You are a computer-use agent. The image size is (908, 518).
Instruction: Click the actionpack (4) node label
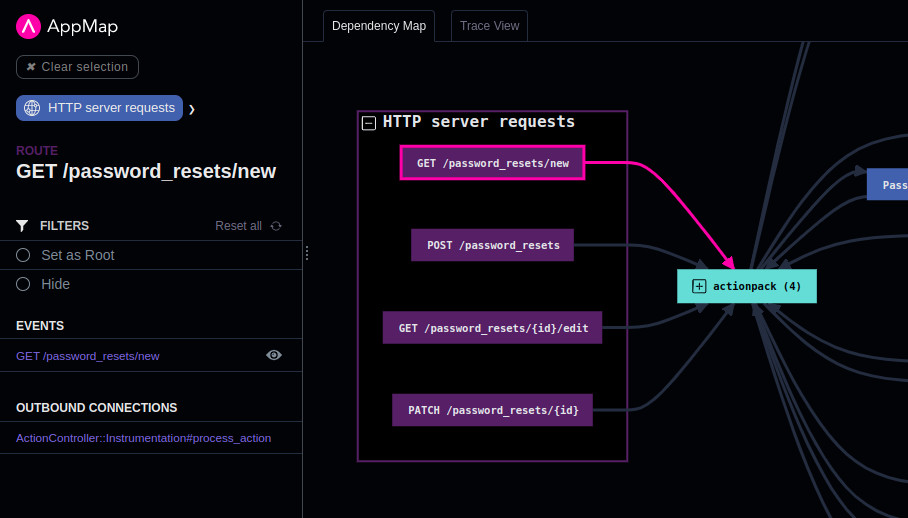pos(757,286)
